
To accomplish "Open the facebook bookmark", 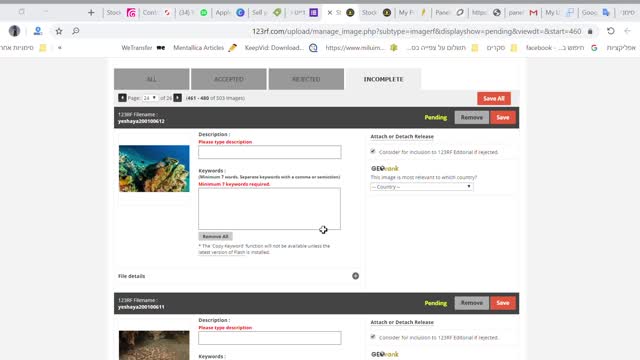I will pyautogui.click(x=561, y=48).
